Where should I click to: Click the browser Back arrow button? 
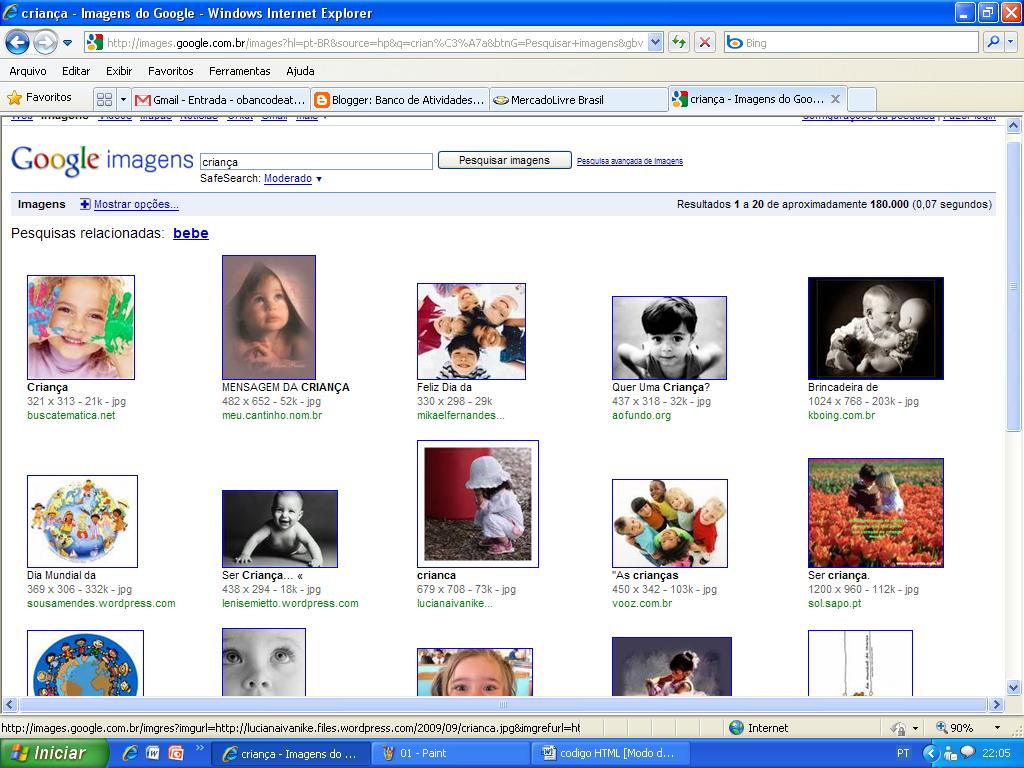click(18, 43)
